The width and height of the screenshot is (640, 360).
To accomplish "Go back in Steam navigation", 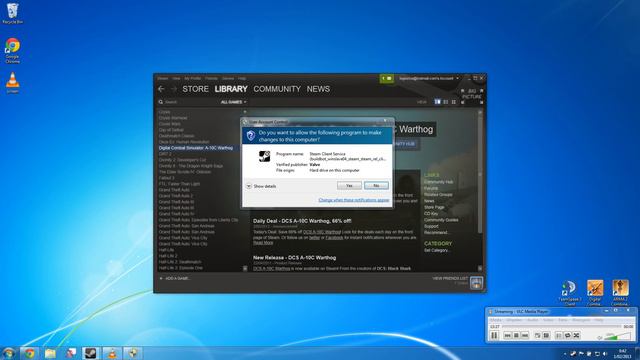I will 161,89.
